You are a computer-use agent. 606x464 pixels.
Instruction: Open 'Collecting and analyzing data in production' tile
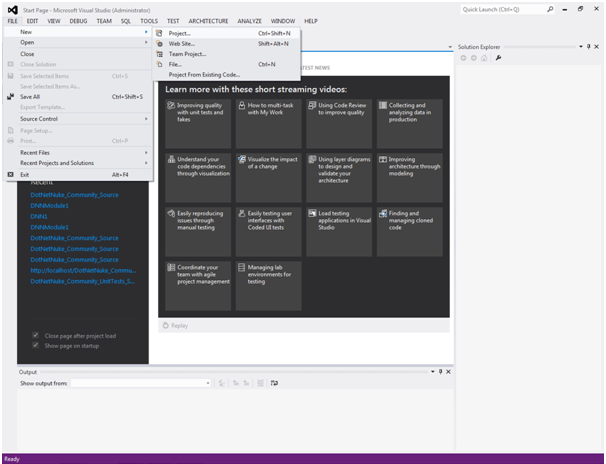410,124
